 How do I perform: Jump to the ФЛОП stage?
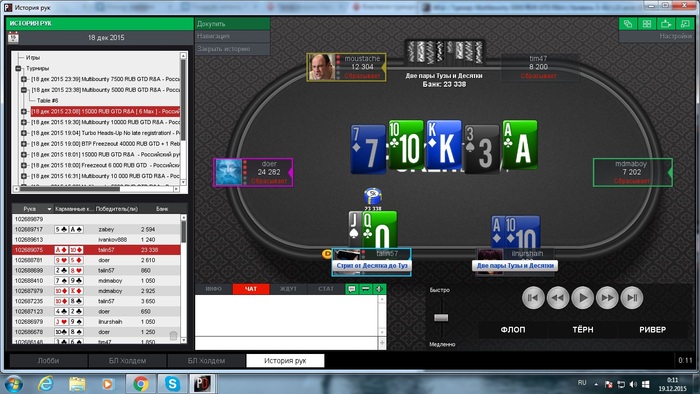[513, 329]
